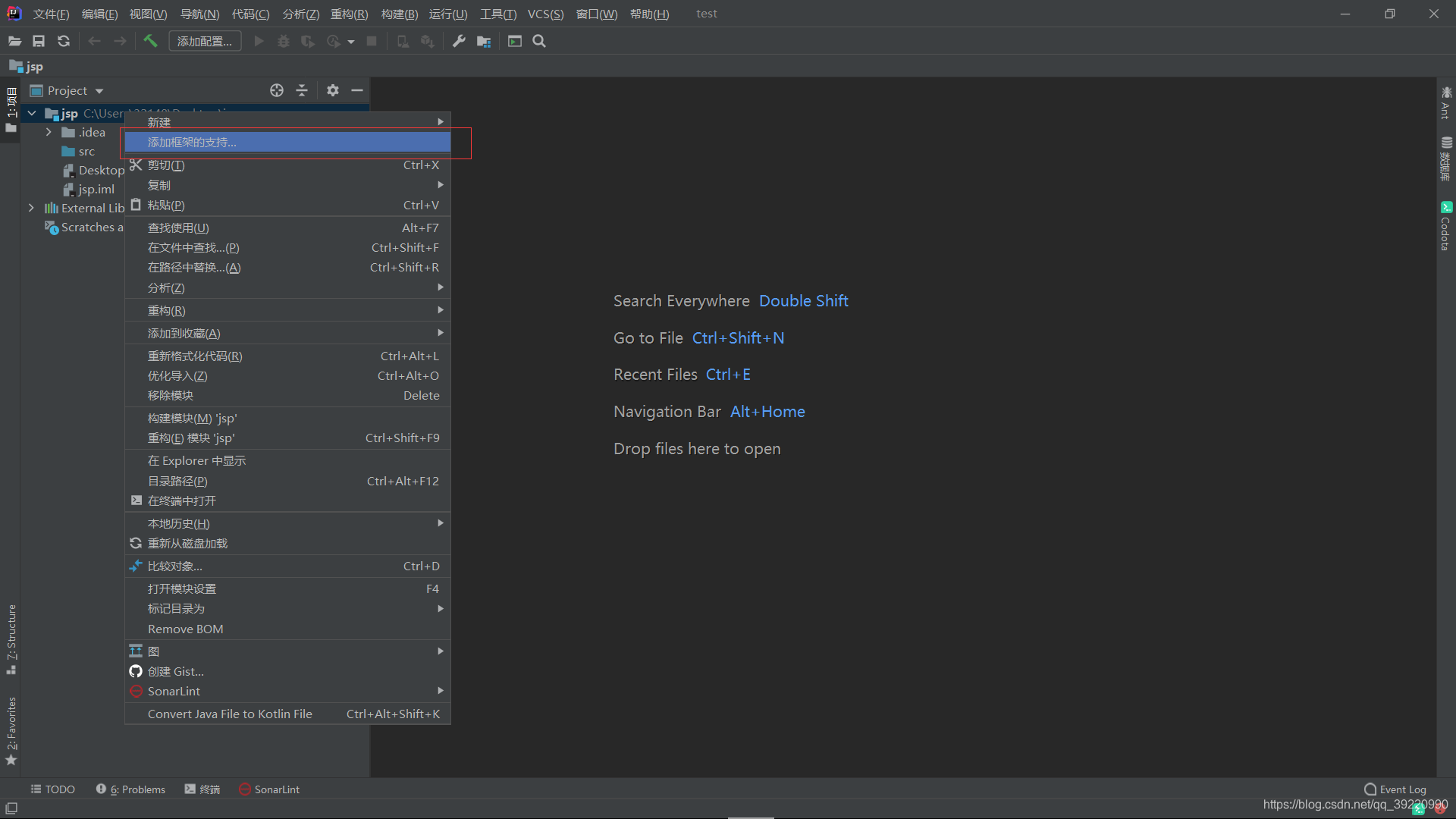The image size is (1456, 819).
Task: Click the wrench Settings toolbar icon
Action: coord(459,41)
